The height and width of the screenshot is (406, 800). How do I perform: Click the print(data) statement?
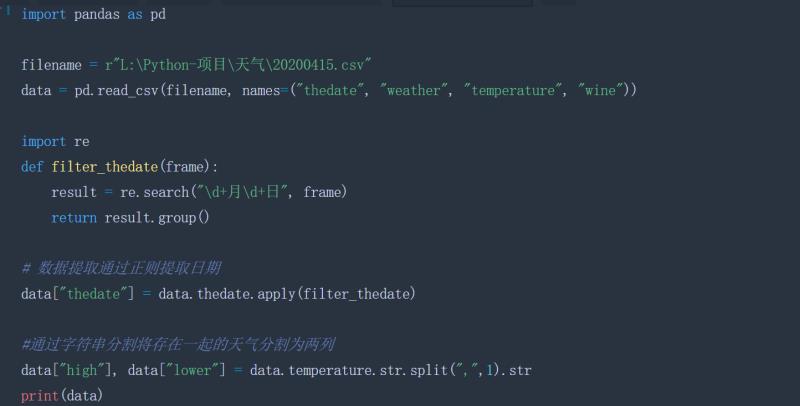click(62, 396)
